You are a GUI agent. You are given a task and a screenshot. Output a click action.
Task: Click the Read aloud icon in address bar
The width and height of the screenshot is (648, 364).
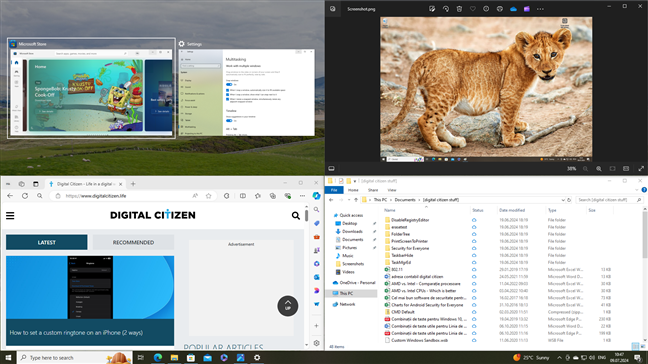point(195,196)
